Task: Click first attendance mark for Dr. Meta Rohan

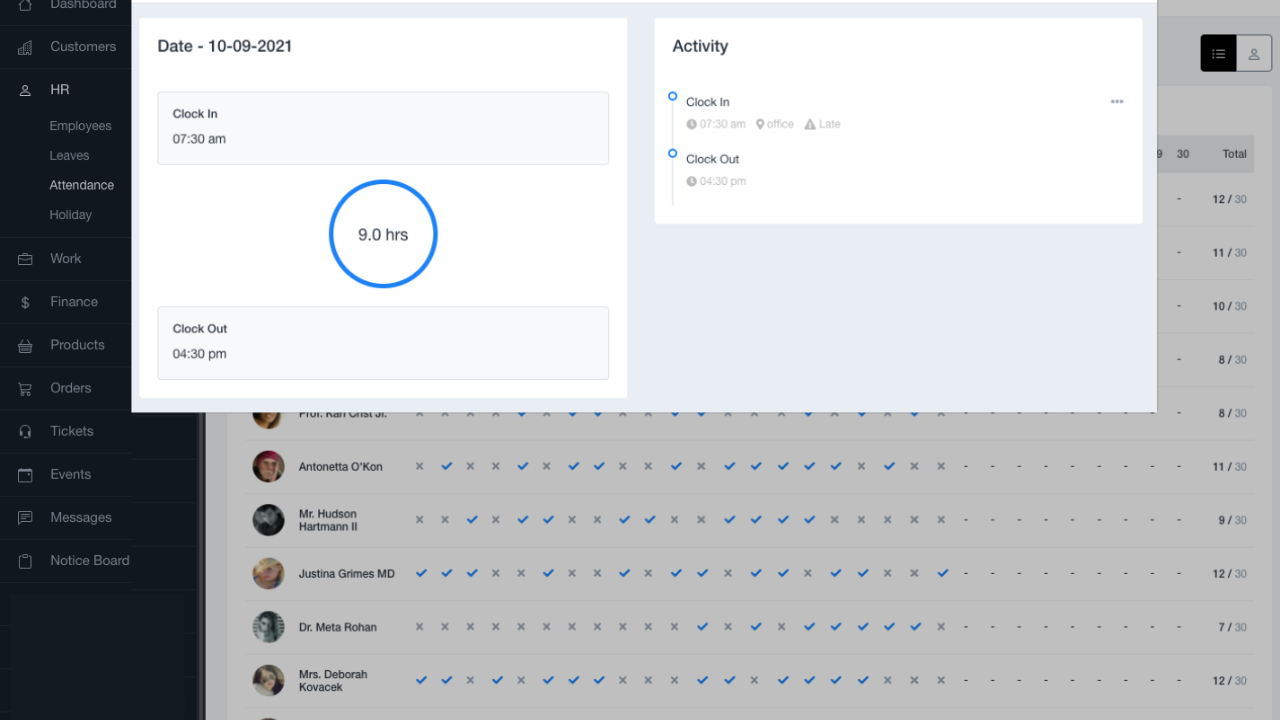Action: point(420,627)
